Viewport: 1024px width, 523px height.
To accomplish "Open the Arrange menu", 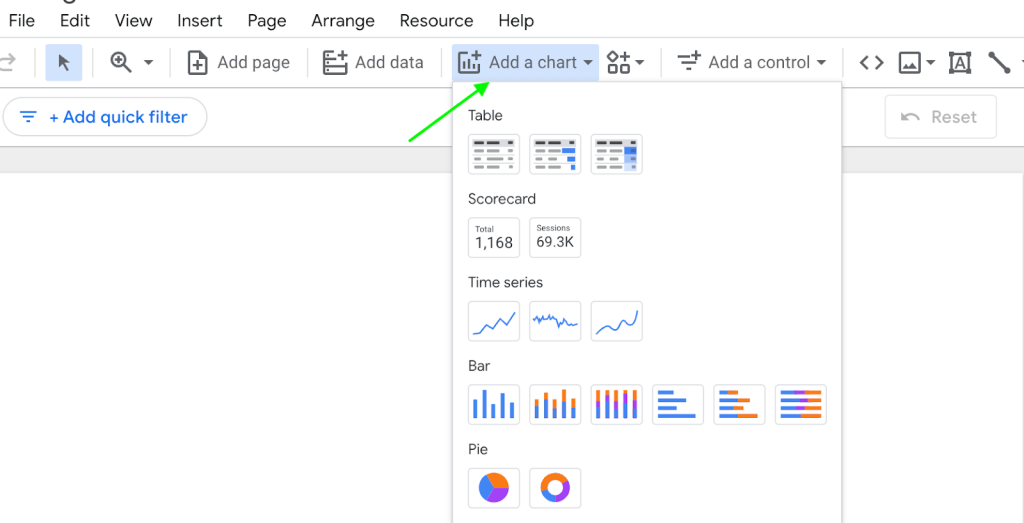I will click(343, 21).
